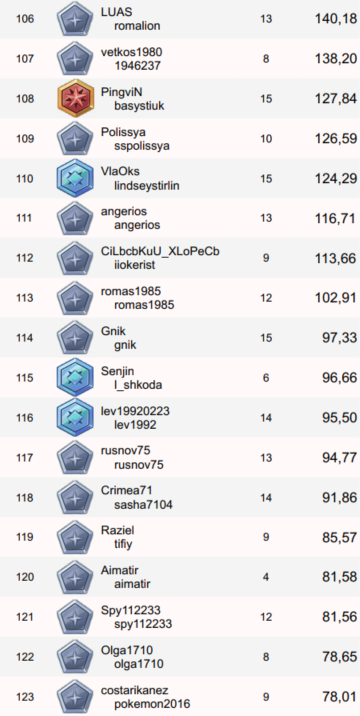The height and width of the screenshot is (716, 360).
Task: Click the badge icon next to vetkos1980
Action: pos(75,58)
